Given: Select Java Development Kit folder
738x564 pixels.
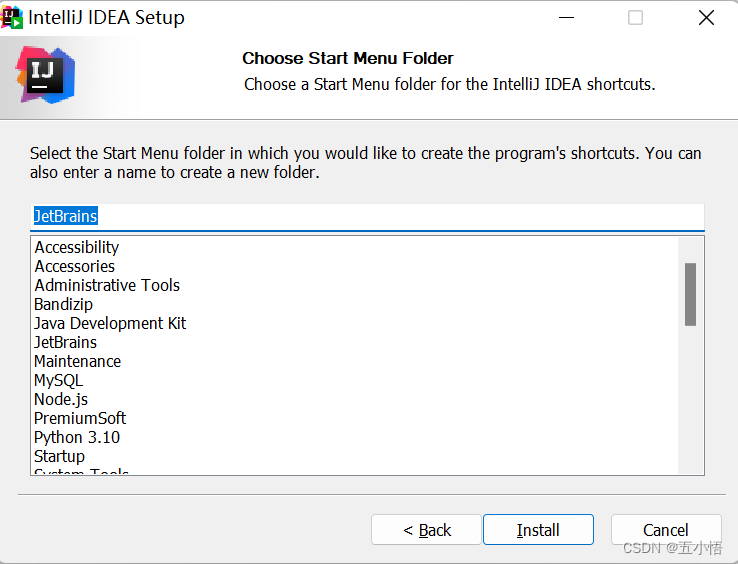Looking at the screenshot, I should coord(110,323).
